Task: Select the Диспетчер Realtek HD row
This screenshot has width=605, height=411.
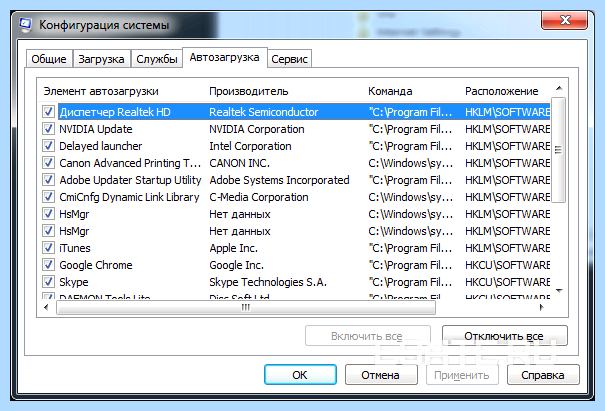Action: pos(304,112)
